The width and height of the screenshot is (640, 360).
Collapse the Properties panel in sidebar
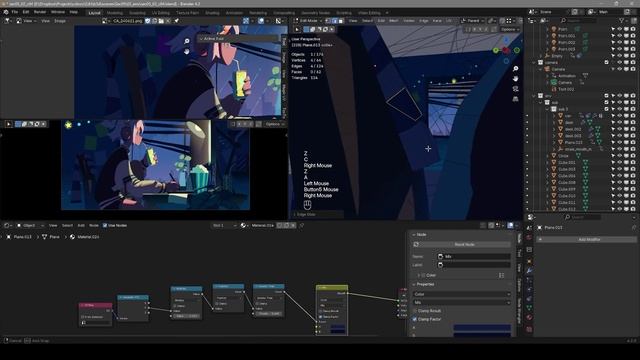tap(423, 284)
